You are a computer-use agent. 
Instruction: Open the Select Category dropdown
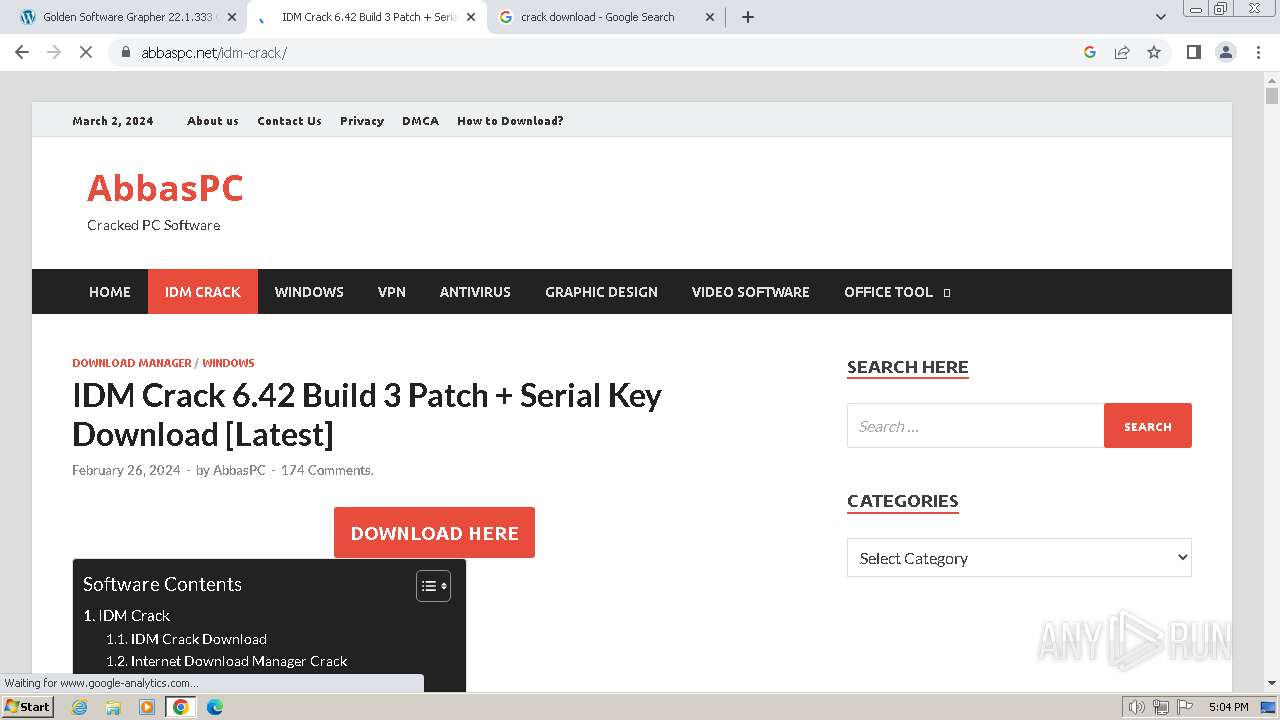coord(1019,558)
